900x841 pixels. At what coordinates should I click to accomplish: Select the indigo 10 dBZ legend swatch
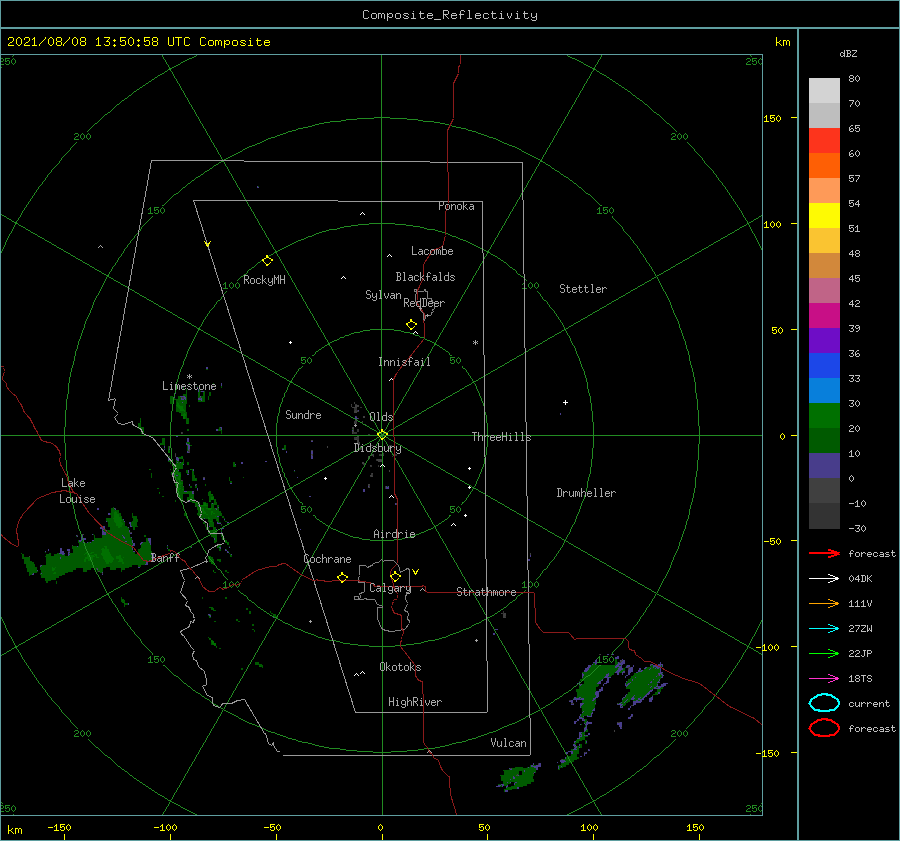(x=824, y=465)
